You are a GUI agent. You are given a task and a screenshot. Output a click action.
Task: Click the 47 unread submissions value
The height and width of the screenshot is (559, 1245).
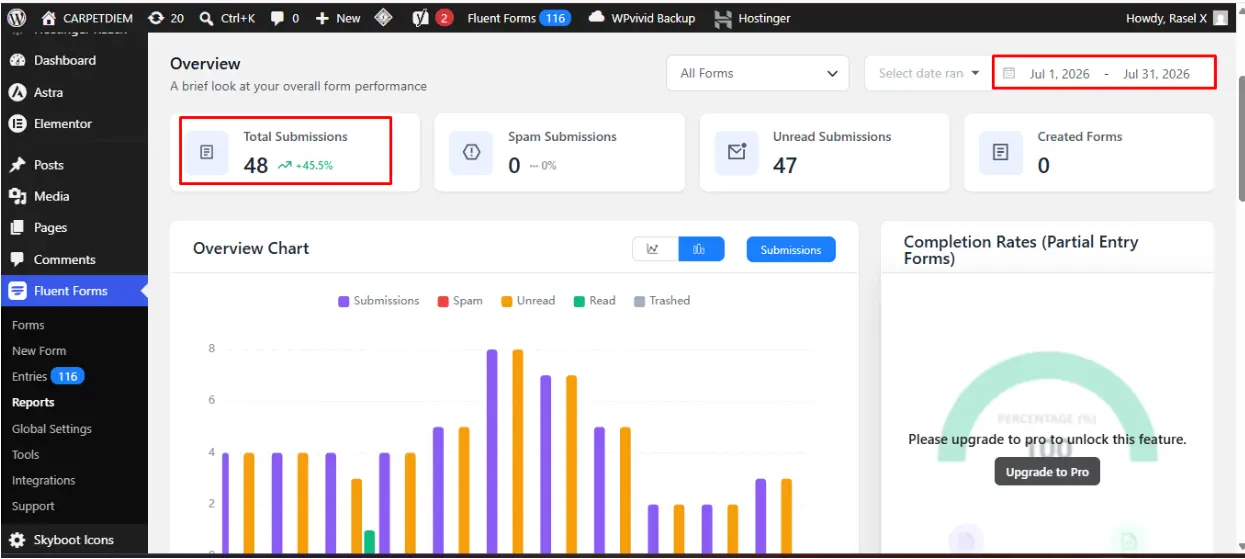[x=785, y=165]
